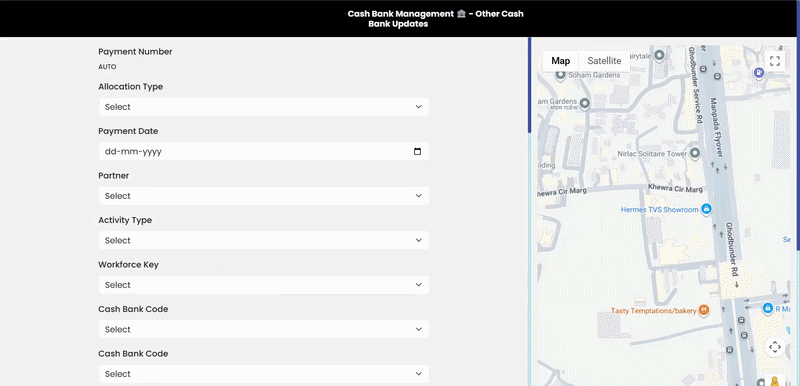This screenshot has height=386, width=800.
Task: Click the Allocation Type label
Action: click(x=131, y=87)
